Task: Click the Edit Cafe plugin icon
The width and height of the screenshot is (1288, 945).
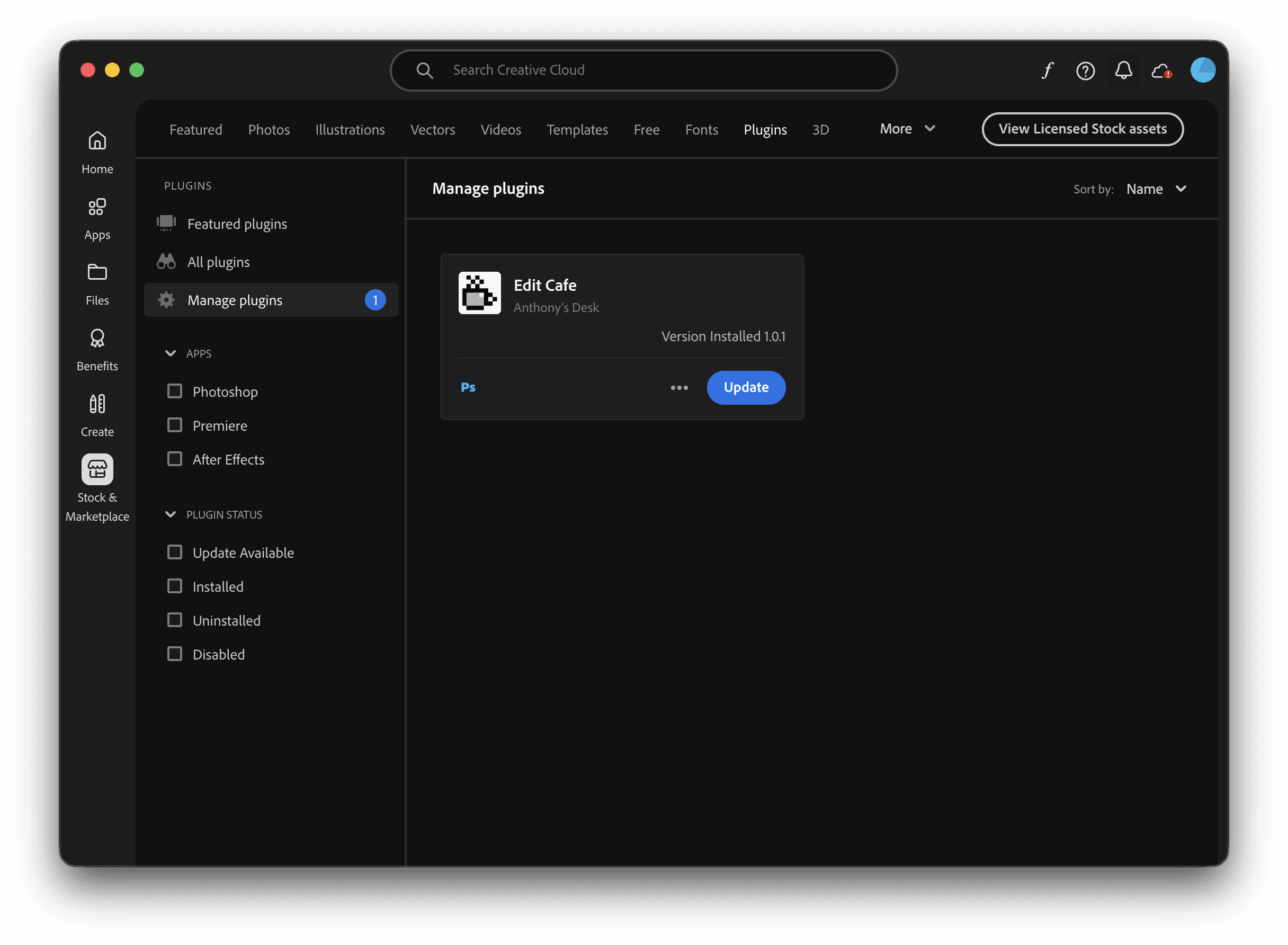Action: coord(479,293)
